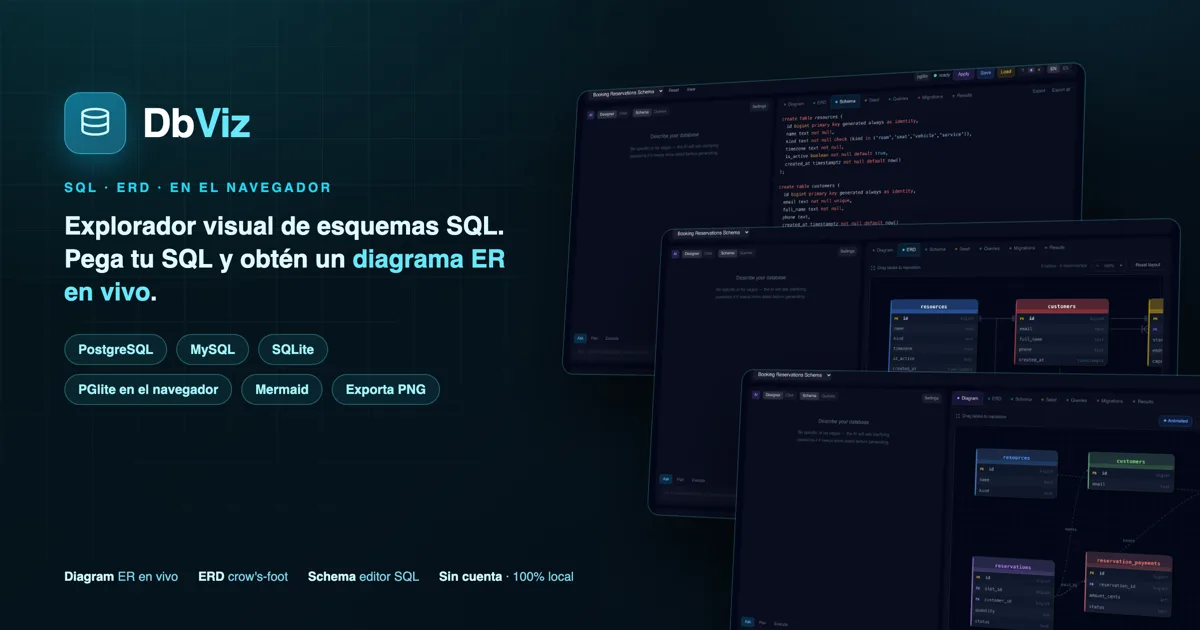Click the Exporta PNG tag pill
Image resolution: width=1200 pixels, height=630 pixels.
tap(385, 389)
